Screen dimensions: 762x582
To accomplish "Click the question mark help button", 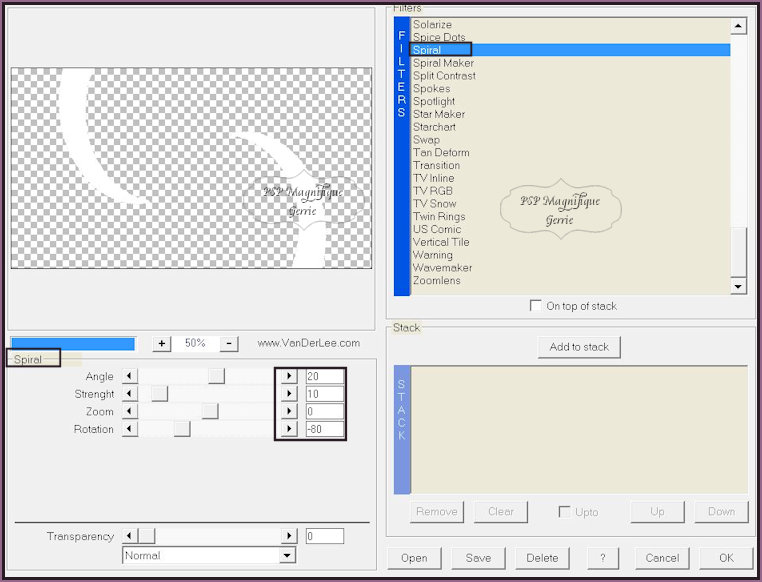I will click(603, 558).
